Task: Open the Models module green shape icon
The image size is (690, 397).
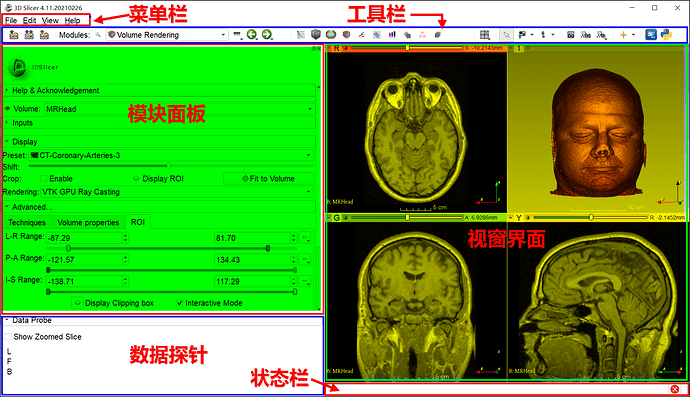Action: click(x=331, y=34)
